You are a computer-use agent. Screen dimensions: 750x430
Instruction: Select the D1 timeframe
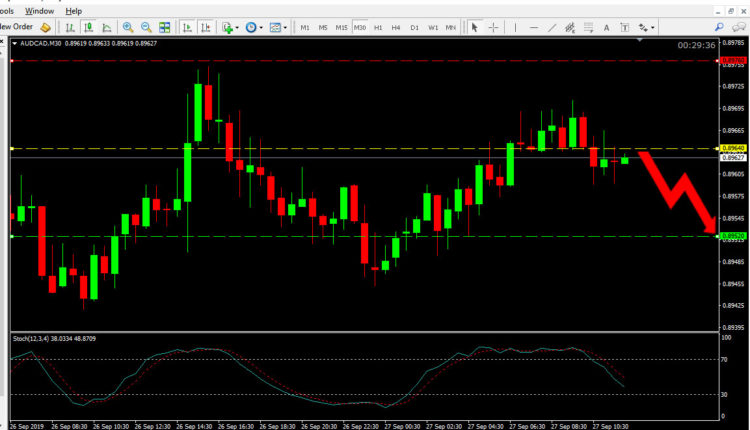[414, 28]
